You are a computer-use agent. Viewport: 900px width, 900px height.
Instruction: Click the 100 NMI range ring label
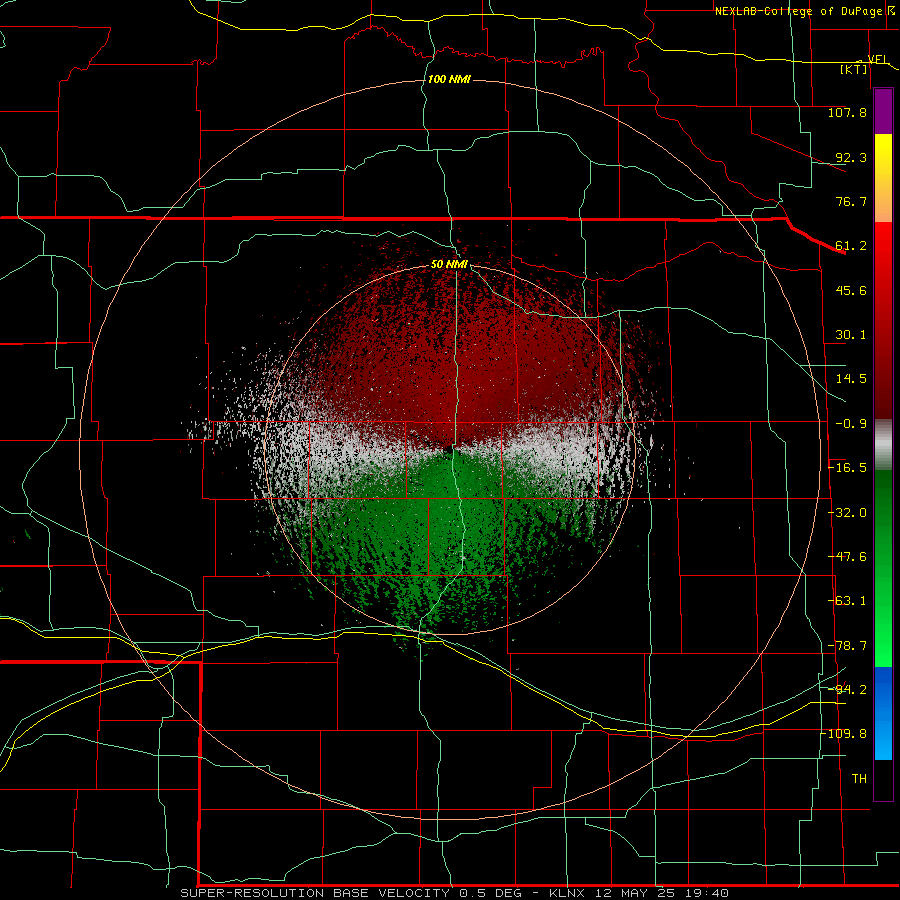[x=449, y=79]
